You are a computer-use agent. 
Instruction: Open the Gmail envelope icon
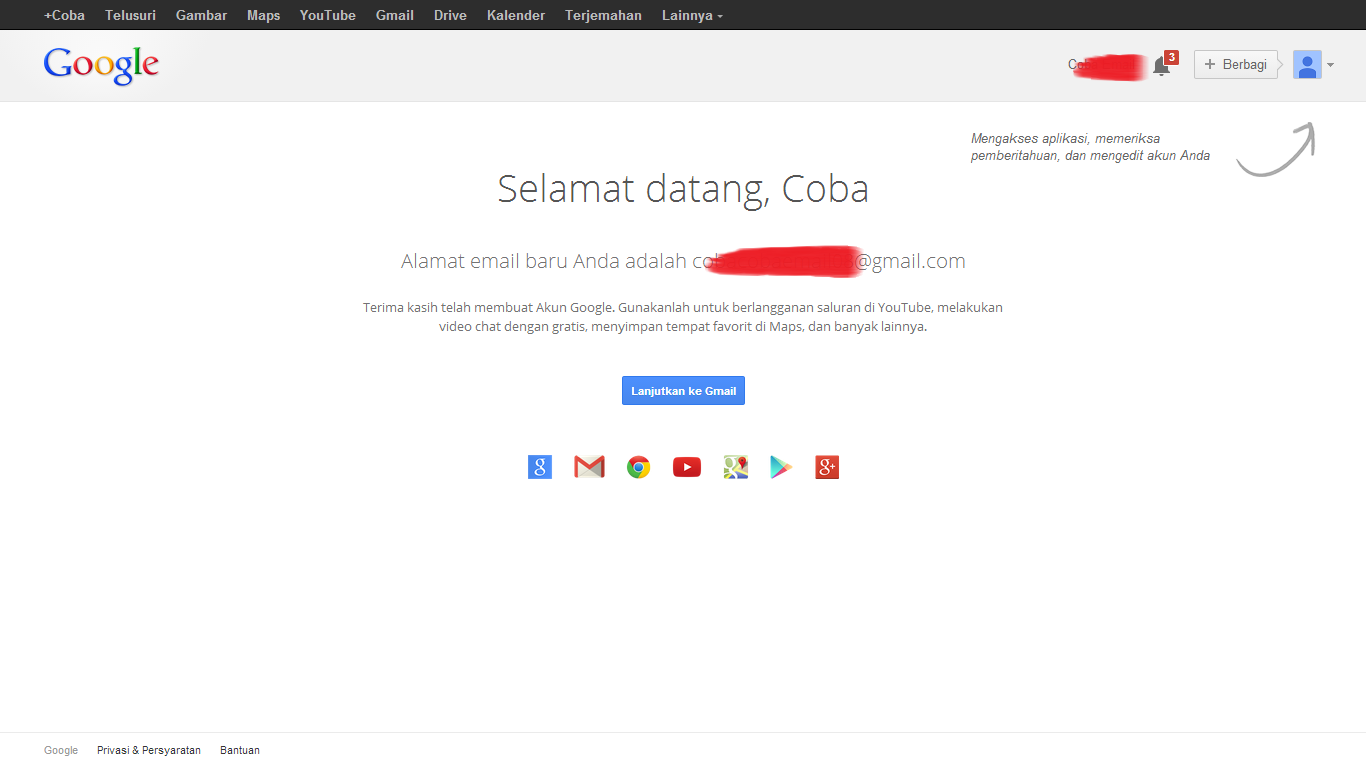click(589, 467)
